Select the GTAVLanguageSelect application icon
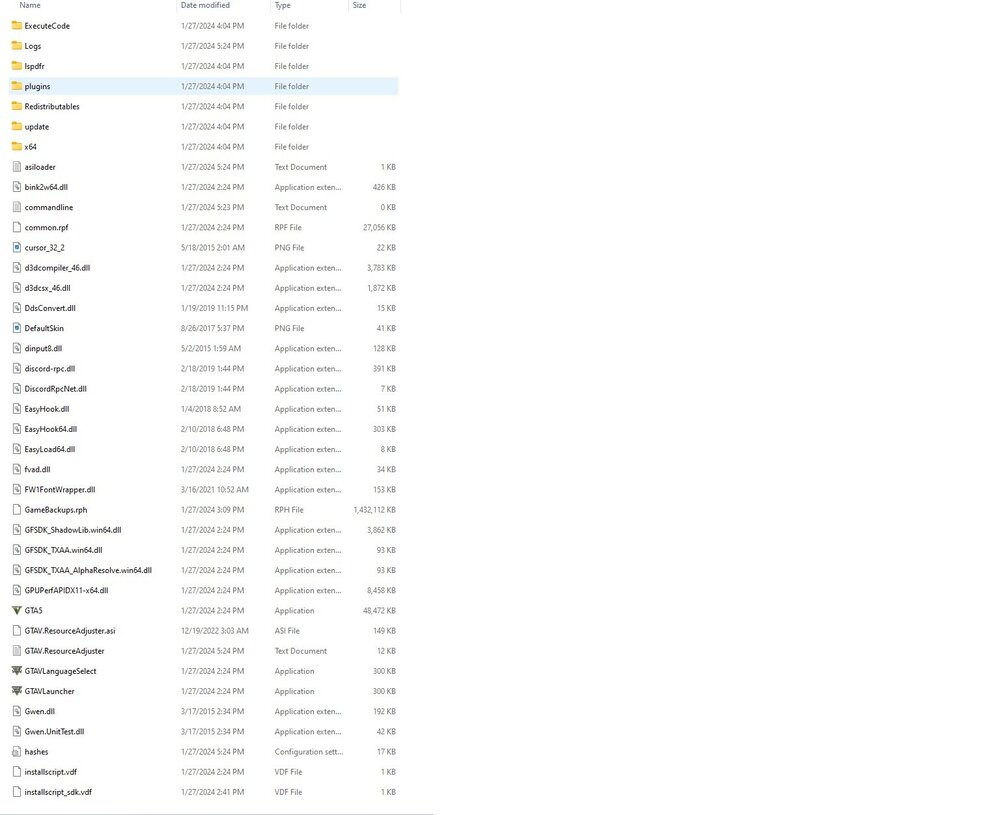 pos(17,671)
